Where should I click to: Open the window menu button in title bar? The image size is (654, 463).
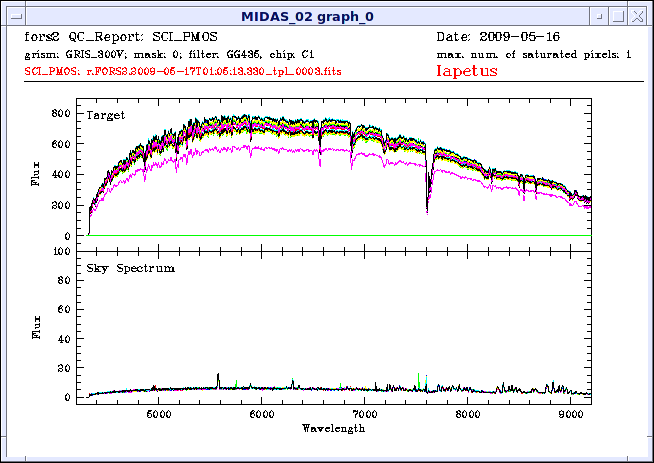click(x=12, y=17)
